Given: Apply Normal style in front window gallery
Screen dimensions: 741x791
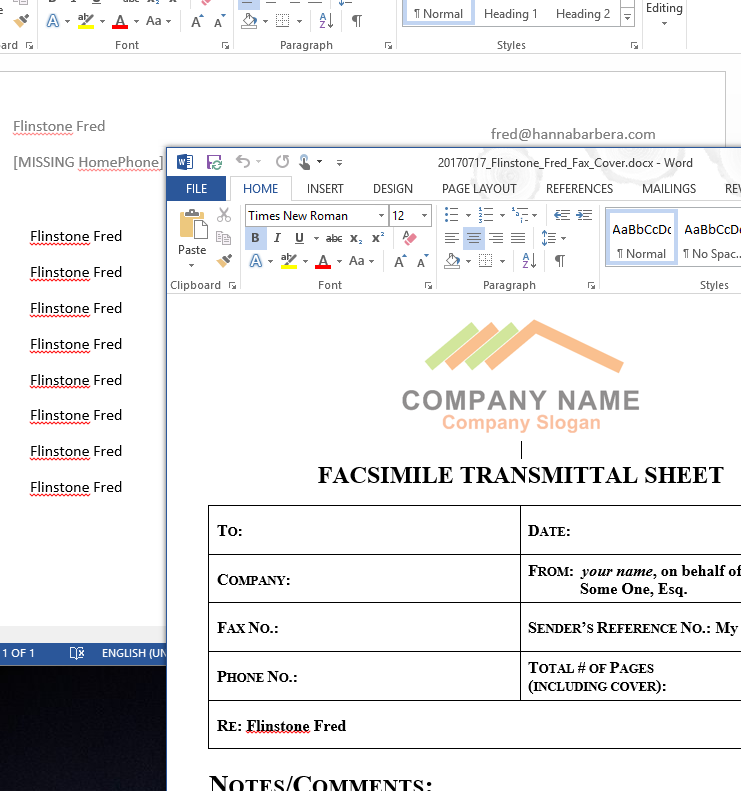Looking at the screenshot, I should click(x=641, y=239).
